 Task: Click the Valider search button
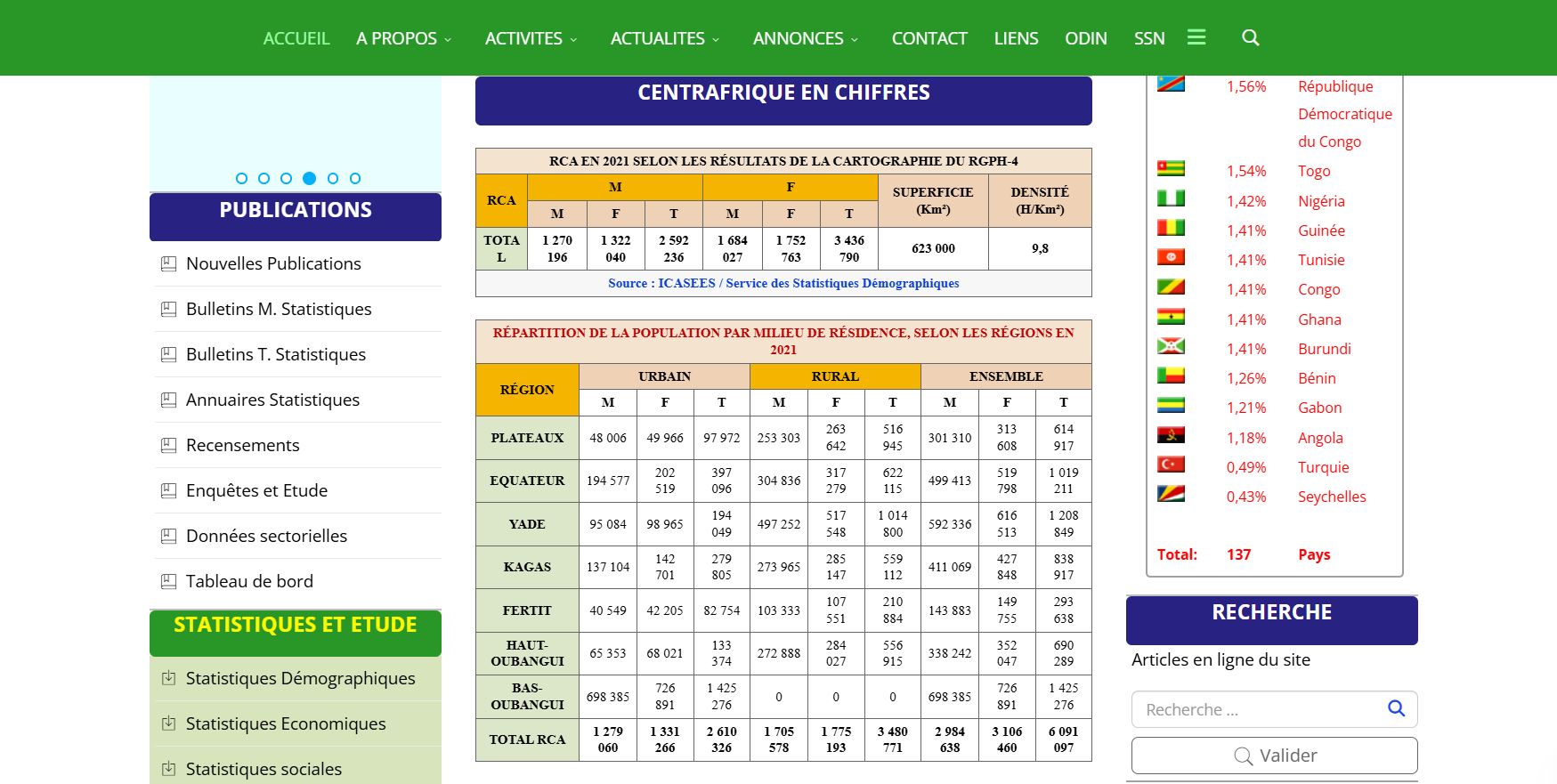tap(1274, 756)
